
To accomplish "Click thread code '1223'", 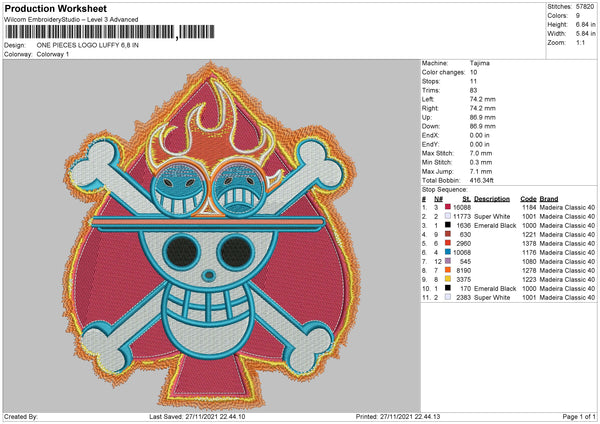I will click(x=529, y=279).
